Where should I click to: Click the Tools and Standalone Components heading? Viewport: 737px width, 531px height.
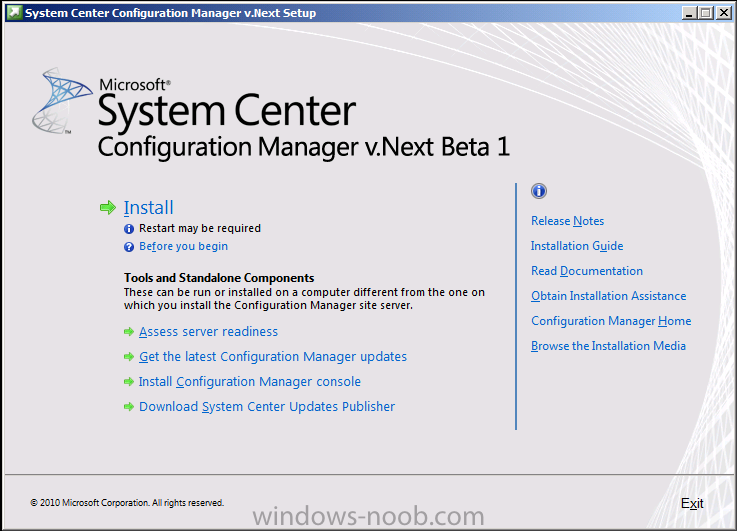point(219,278)
